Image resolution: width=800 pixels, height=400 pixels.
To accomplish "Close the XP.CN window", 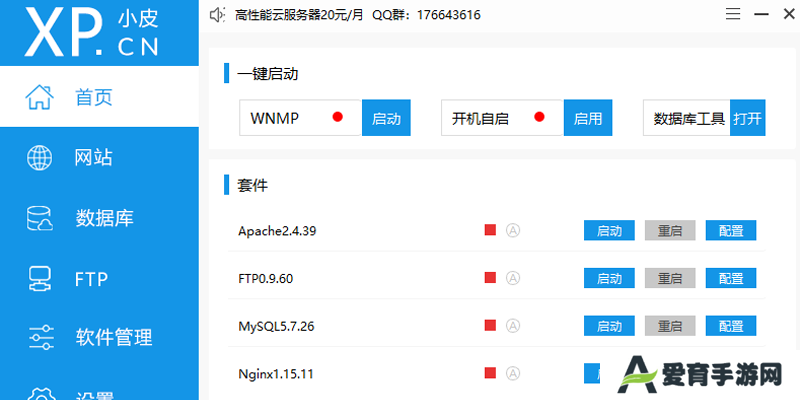I will (789, 14).
